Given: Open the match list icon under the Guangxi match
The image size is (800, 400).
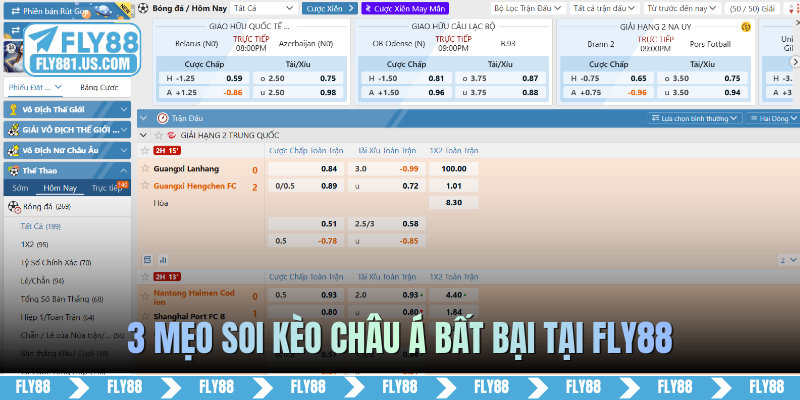Looking at the screenshot, I should [x=147, y=260].
